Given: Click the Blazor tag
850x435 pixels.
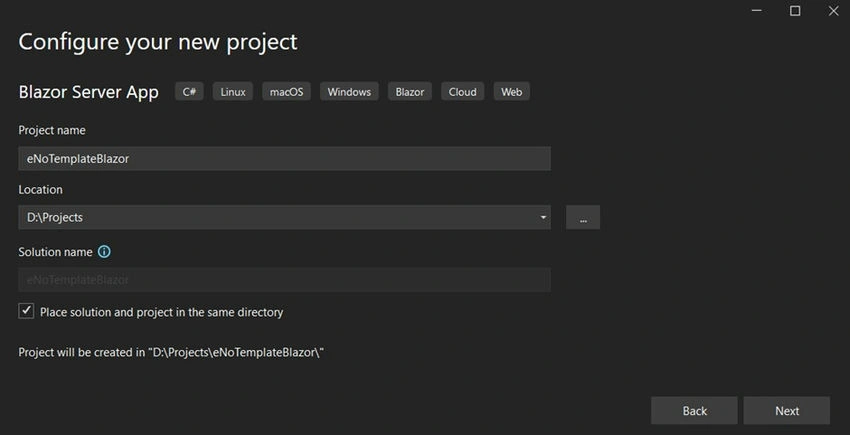Looking at the screenshot, I should point(410,92).
